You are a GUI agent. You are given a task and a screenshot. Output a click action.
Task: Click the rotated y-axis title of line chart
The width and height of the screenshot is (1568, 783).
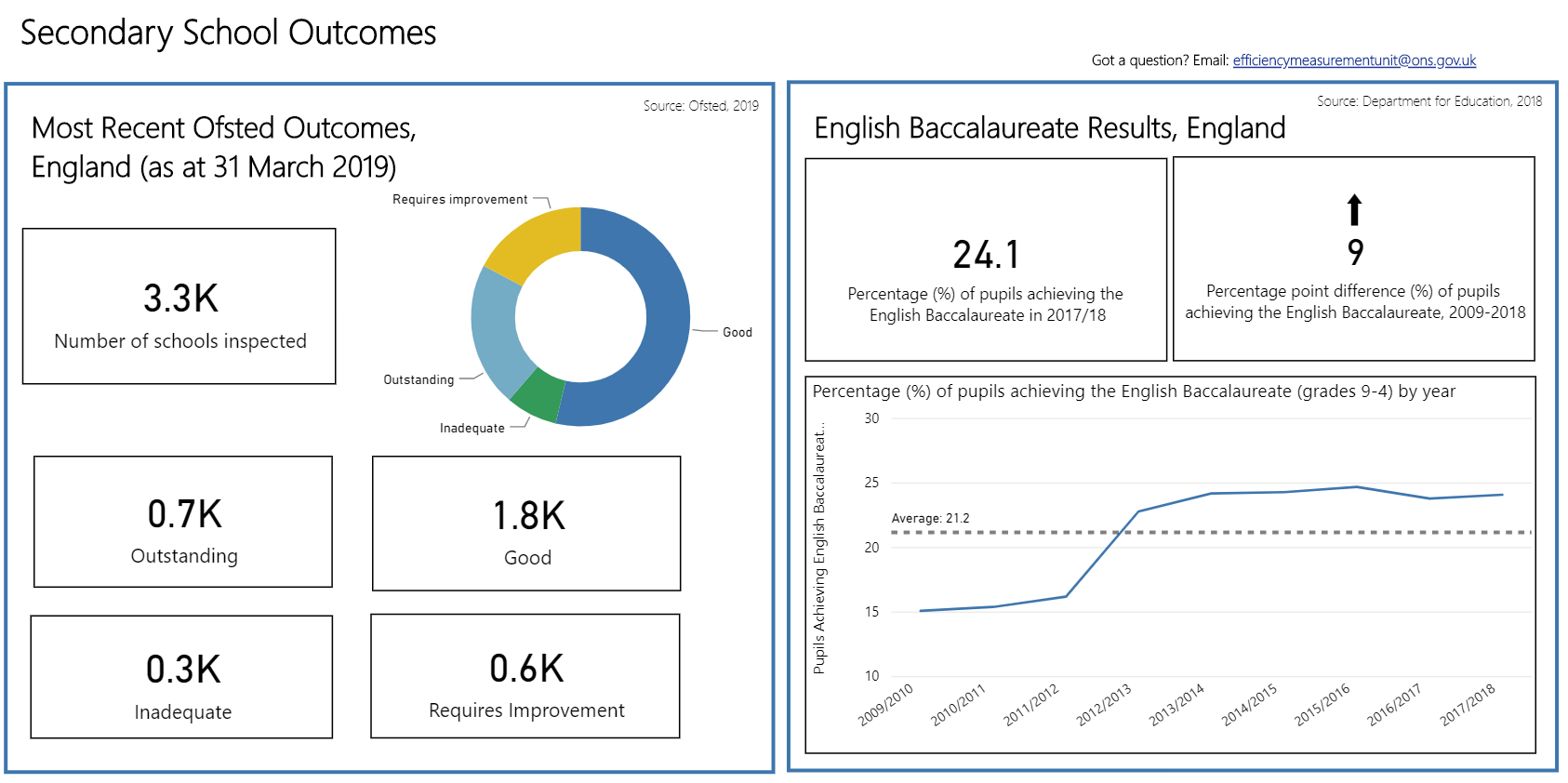(819, 551)
